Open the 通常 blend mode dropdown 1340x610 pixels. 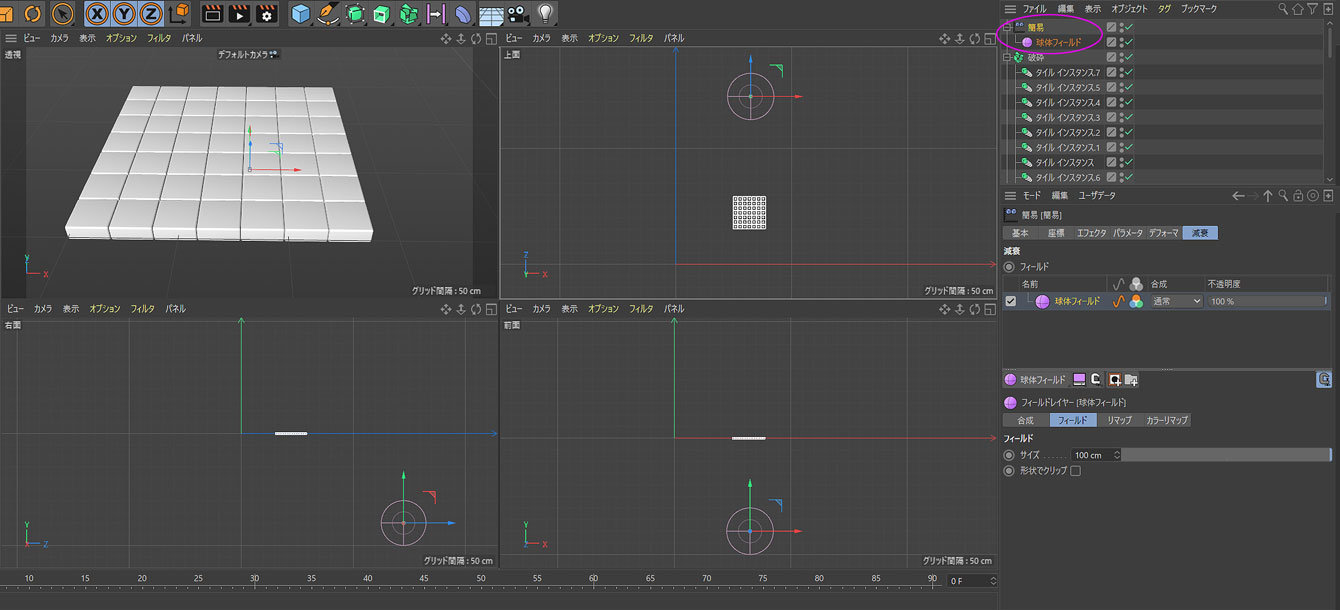[x=1175, y=301]
